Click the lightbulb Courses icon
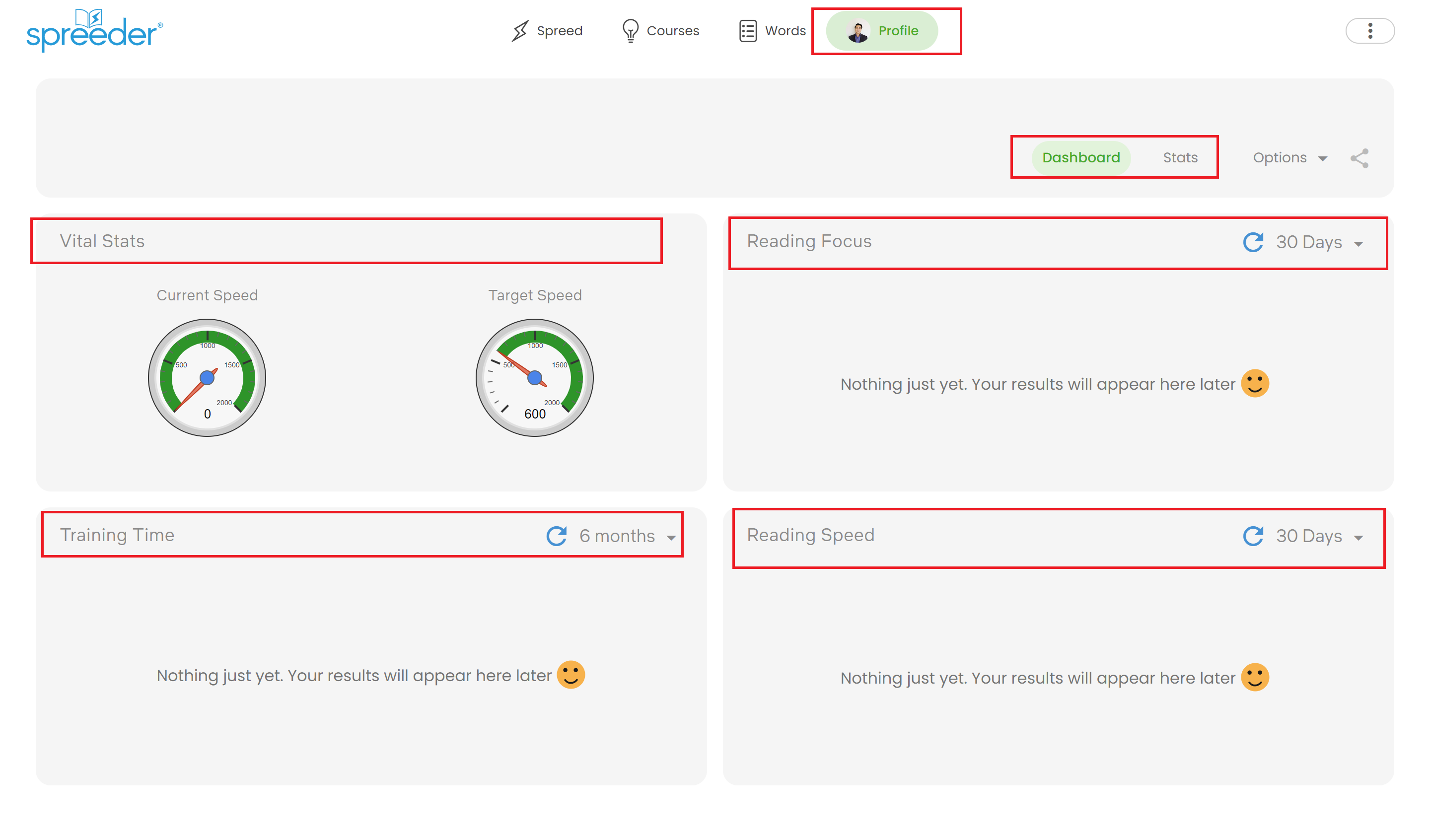 coord(631,31)
